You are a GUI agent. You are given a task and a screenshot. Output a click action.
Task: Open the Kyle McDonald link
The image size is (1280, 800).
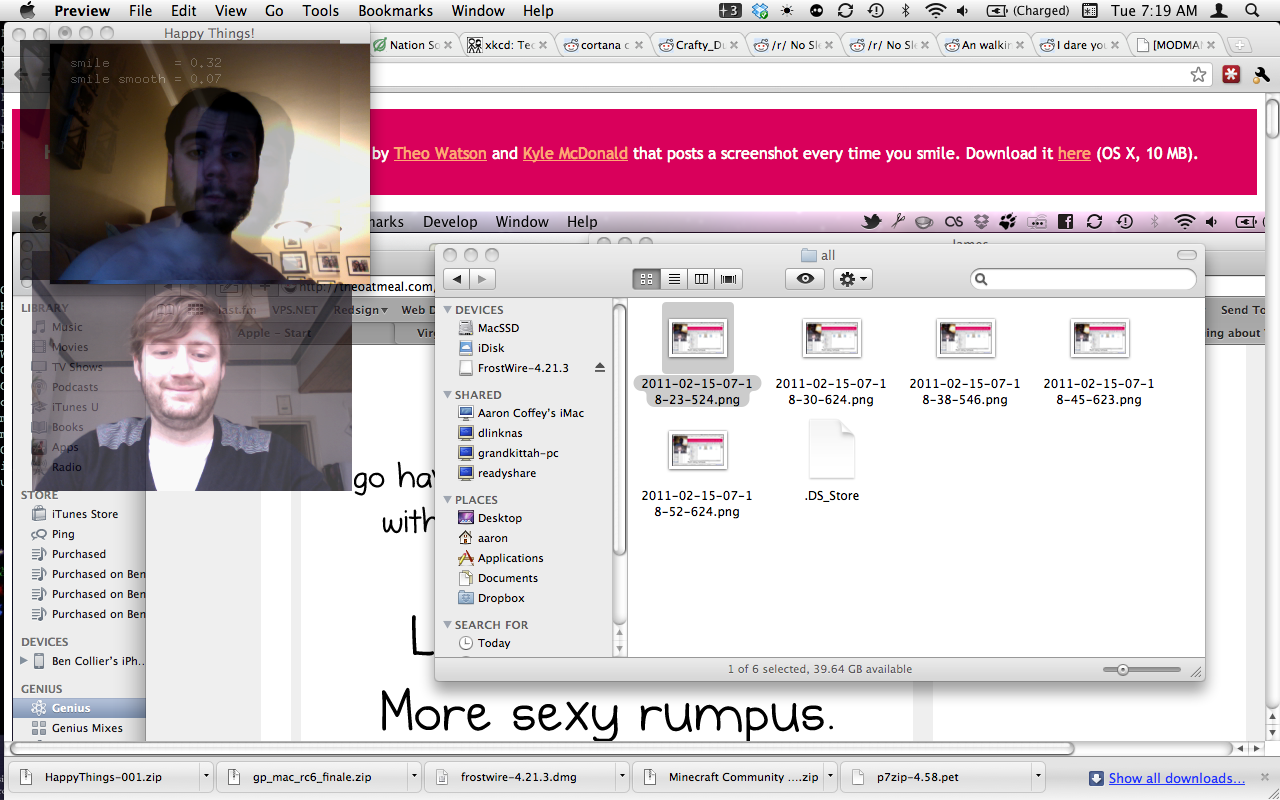click(575, 154)
